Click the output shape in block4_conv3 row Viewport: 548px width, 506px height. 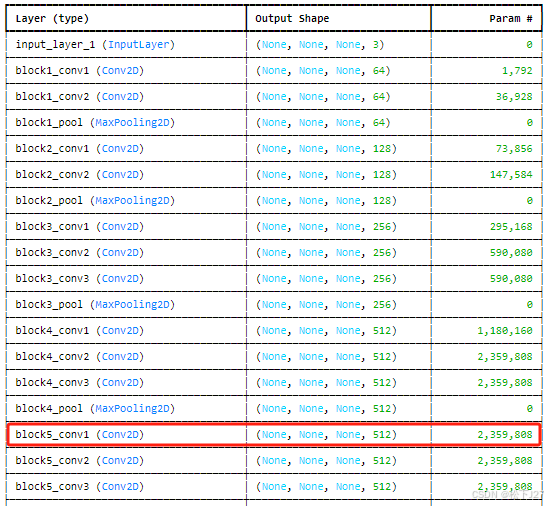click(326, 383)
